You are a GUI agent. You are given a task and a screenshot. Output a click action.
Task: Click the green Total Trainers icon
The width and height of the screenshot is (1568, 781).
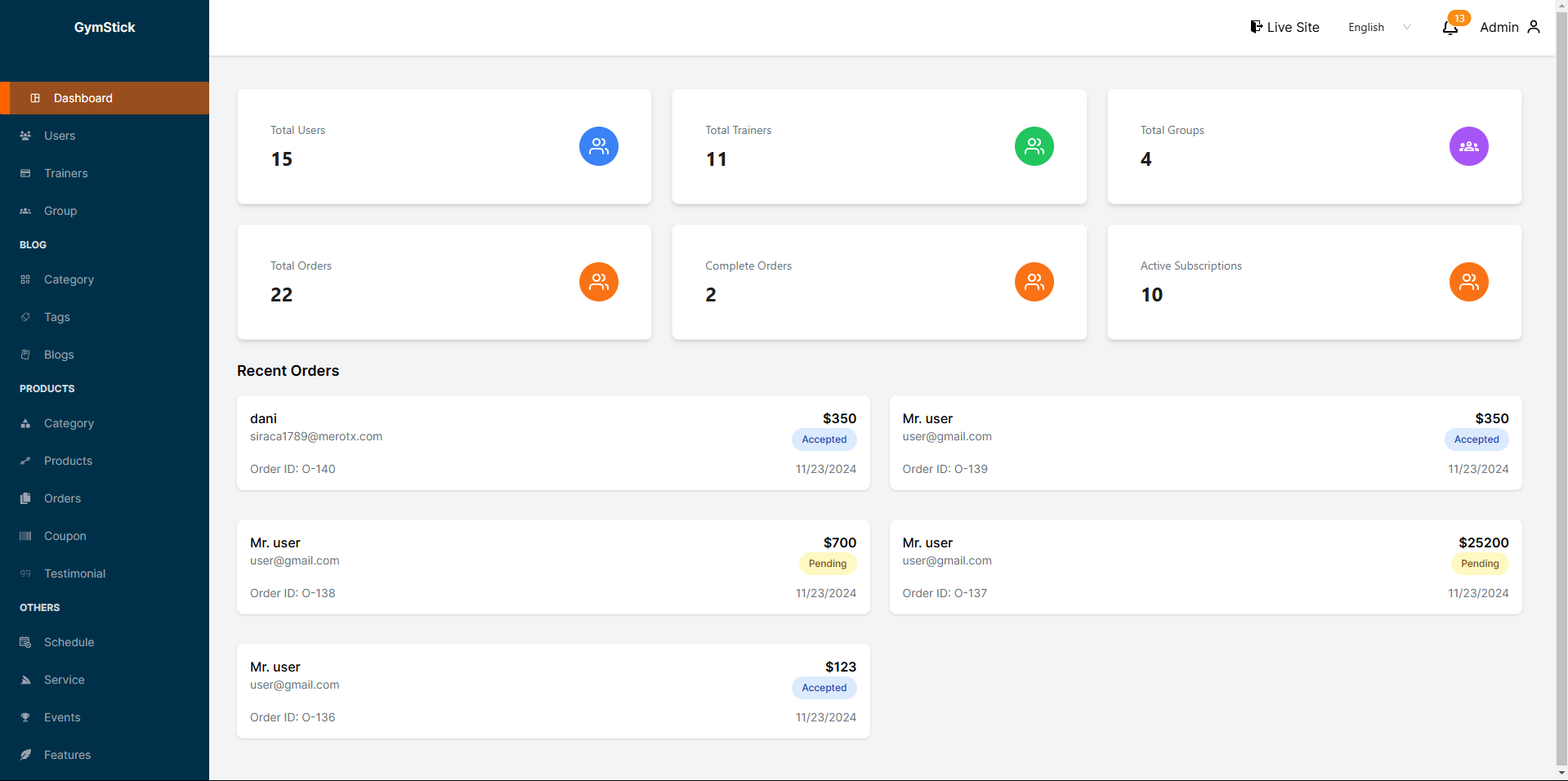click(1034, 146)
